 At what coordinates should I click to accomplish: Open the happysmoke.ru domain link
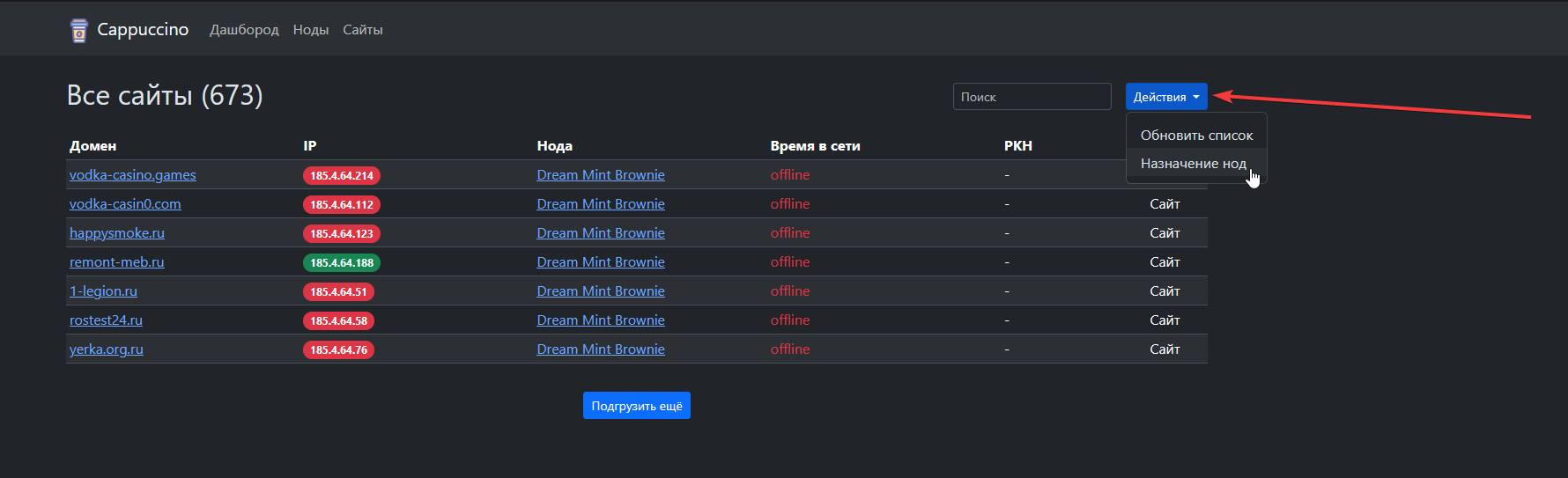117,233
